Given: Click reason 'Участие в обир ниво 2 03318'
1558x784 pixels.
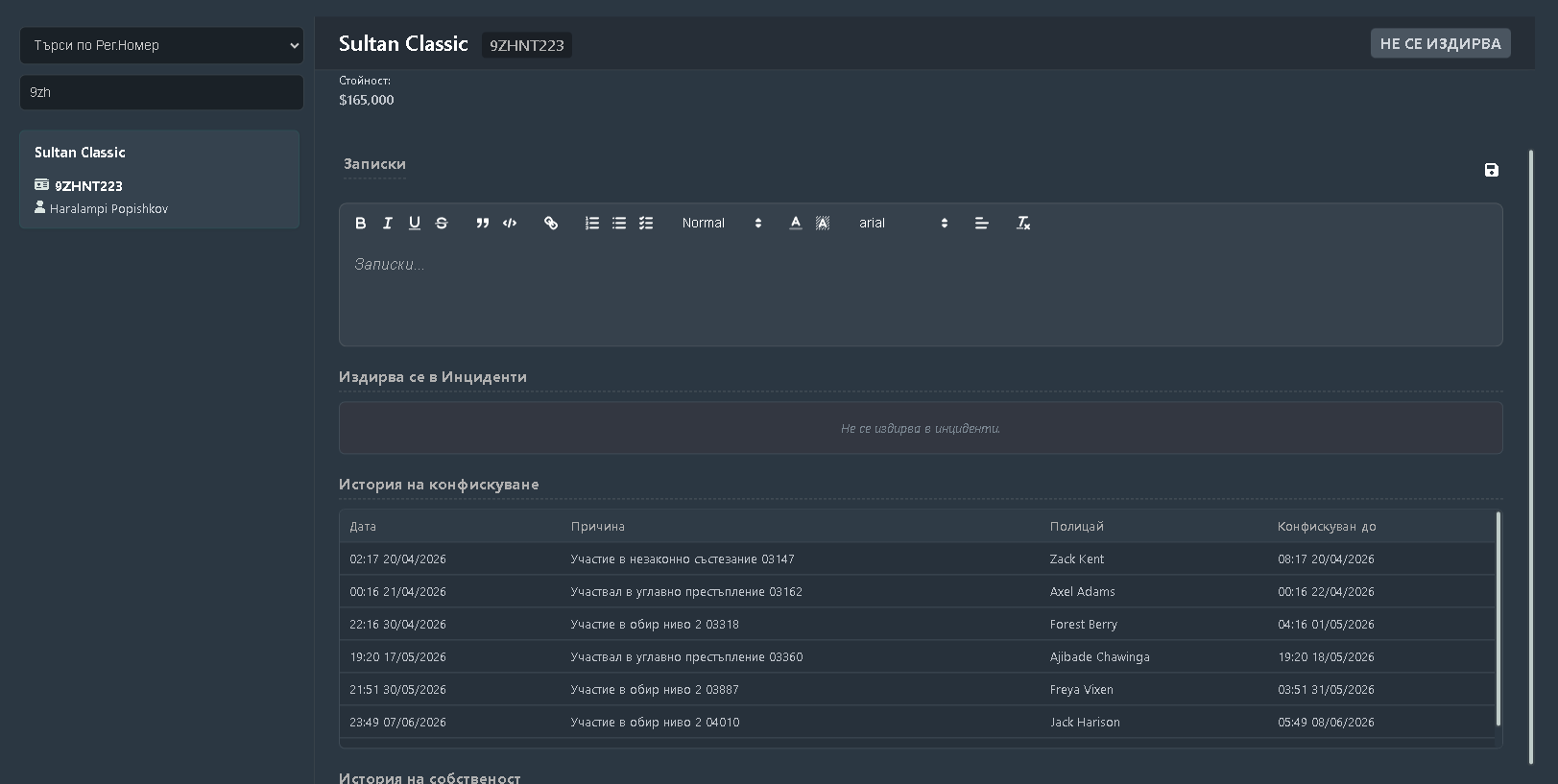Looking at the screenshot, I should (x=655, y=625).
